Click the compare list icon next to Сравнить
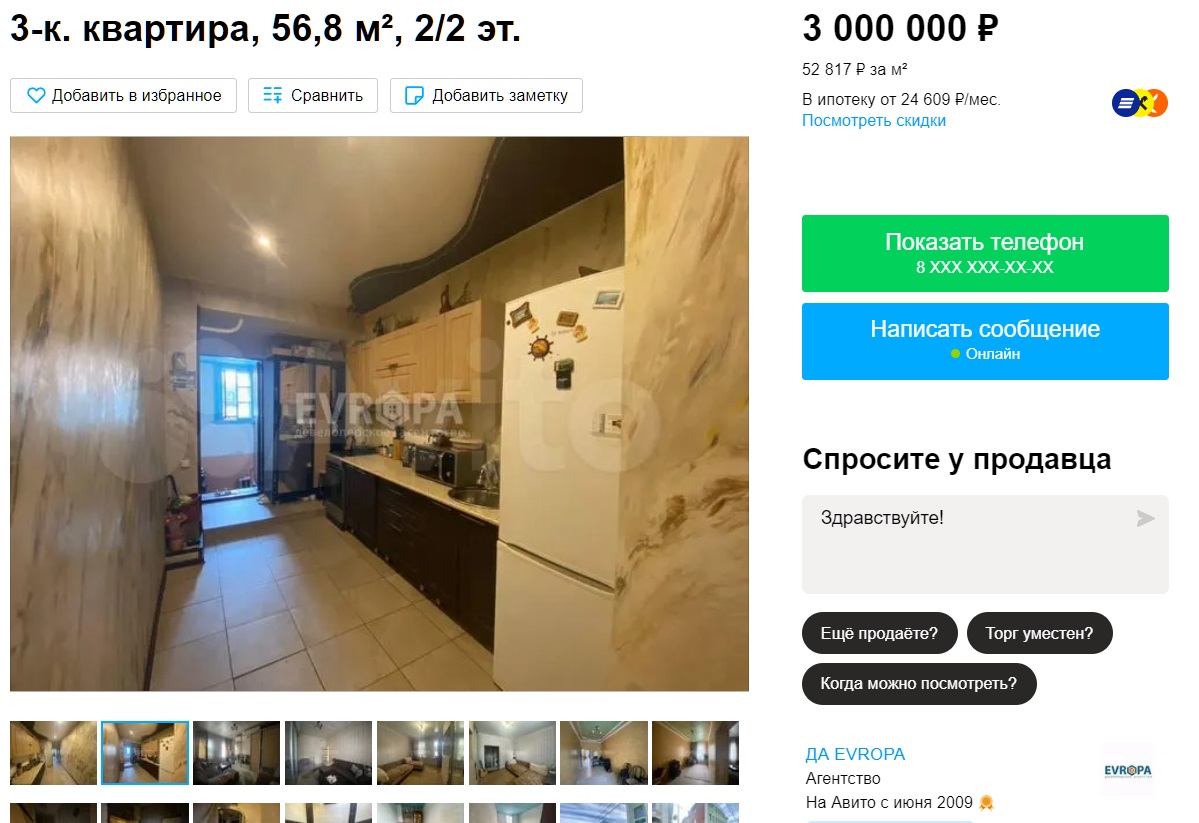The image size is (1199, 823). (x=272, y=96)
